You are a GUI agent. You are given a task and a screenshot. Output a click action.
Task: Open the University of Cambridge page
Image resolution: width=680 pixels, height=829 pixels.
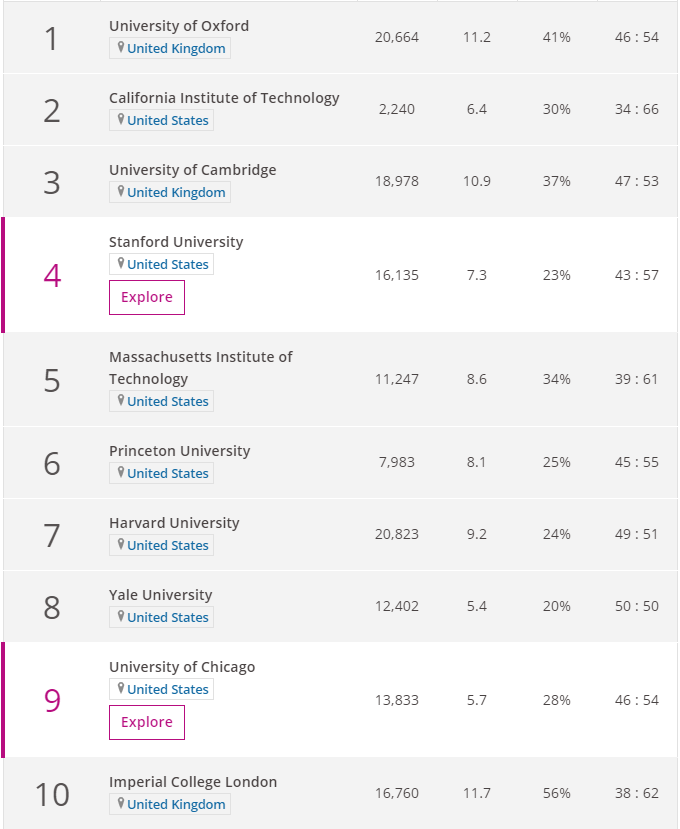click(x=192, y=170)
